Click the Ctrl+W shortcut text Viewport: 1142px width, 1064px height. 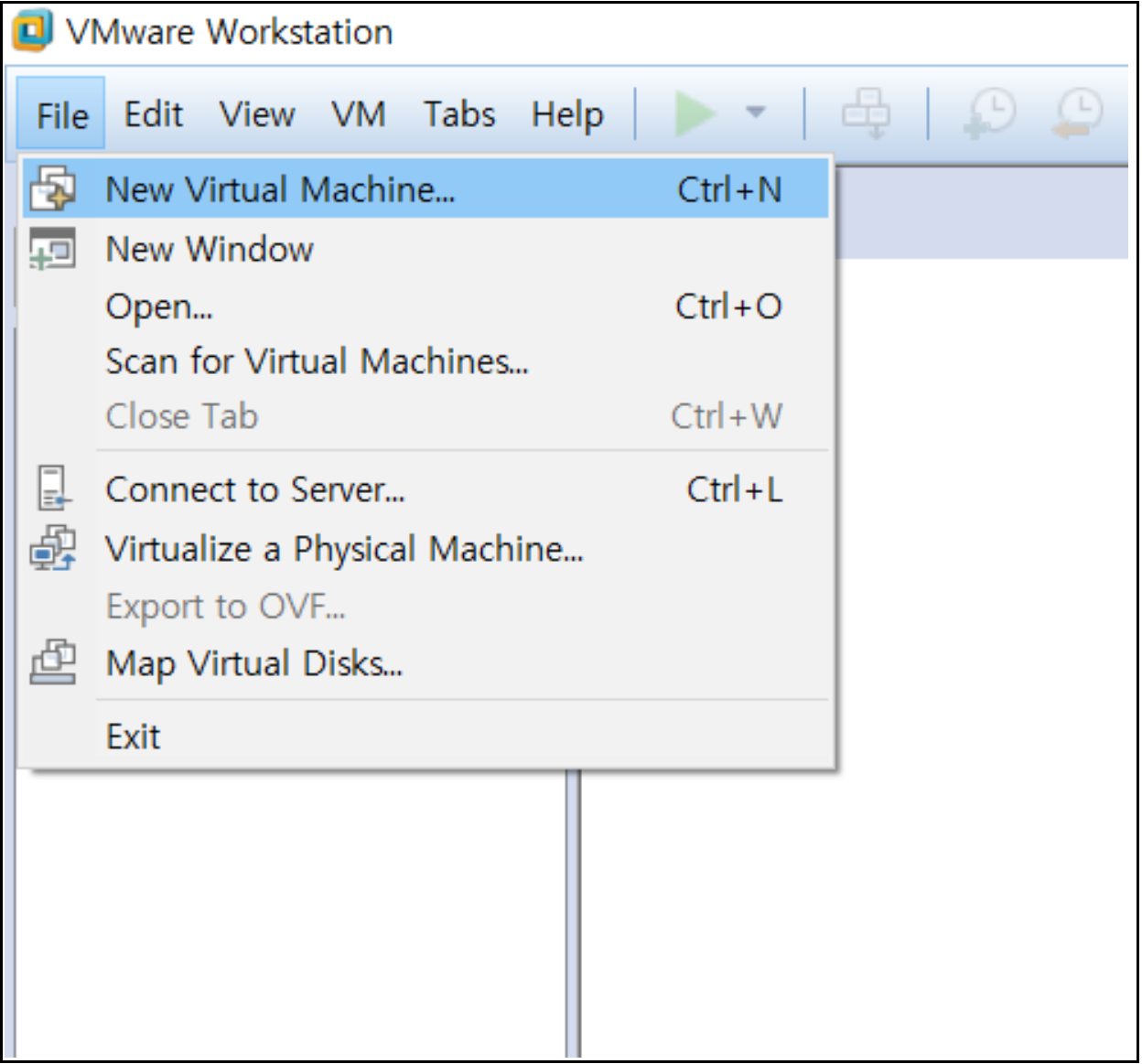tap(727, 416)
